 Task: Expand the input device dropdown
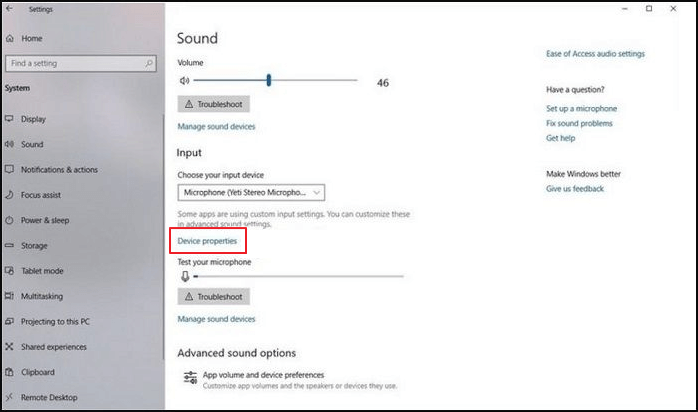(x=251, y=193)
